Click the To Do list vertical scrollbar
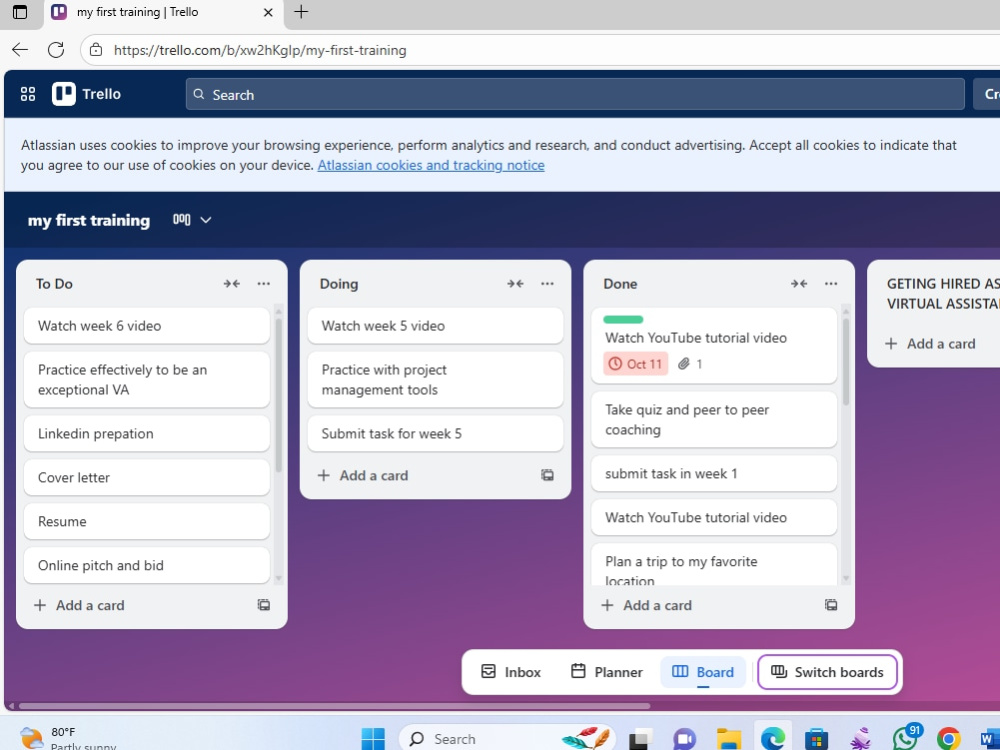 click(x=278, y=395)
